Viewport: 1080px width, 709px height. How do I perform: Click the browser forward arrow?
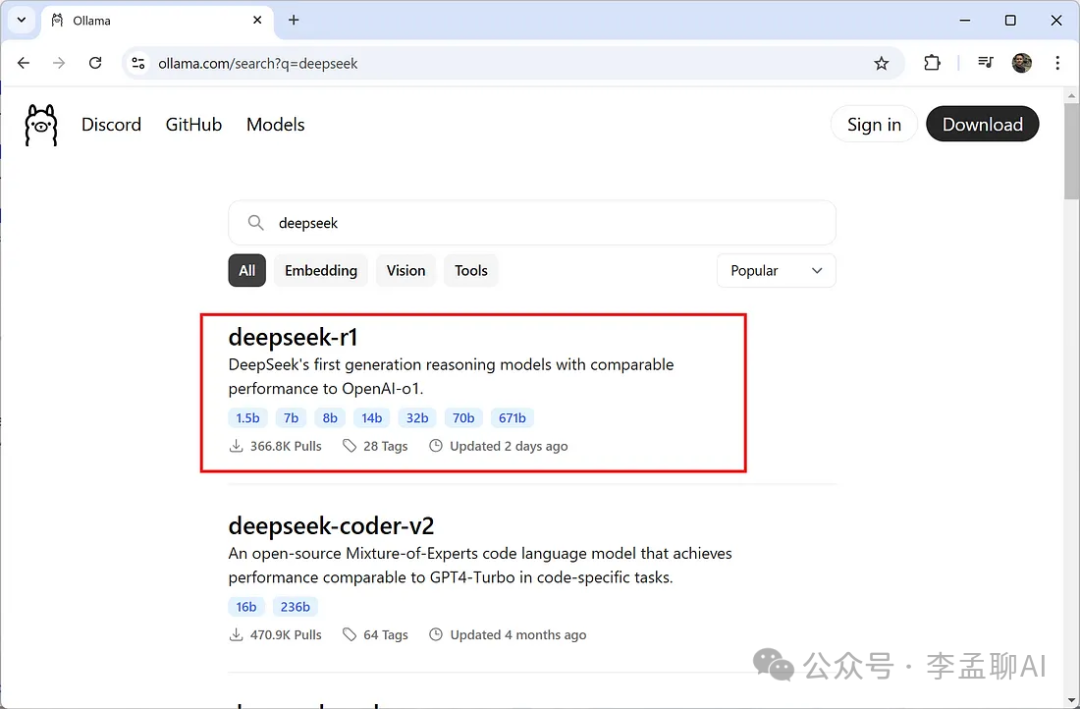pyautogui.click(x=59, y=63)
